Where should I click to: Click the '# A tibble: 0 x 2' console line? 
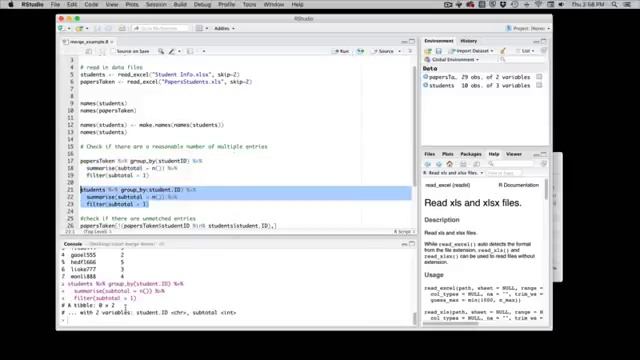pyautogui.click(x=88, y=305)
